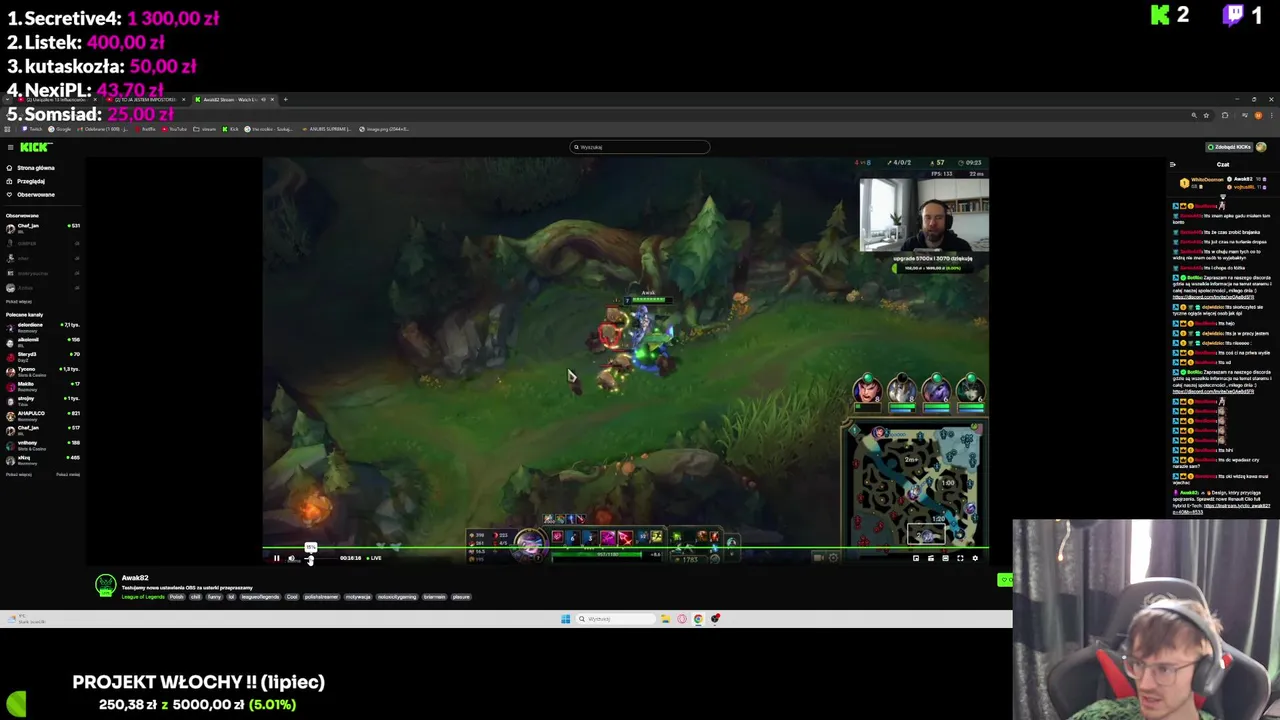Enter fullscreen mode in video player
This screenshot has height=720, width=1280.
tap(960, 558)
